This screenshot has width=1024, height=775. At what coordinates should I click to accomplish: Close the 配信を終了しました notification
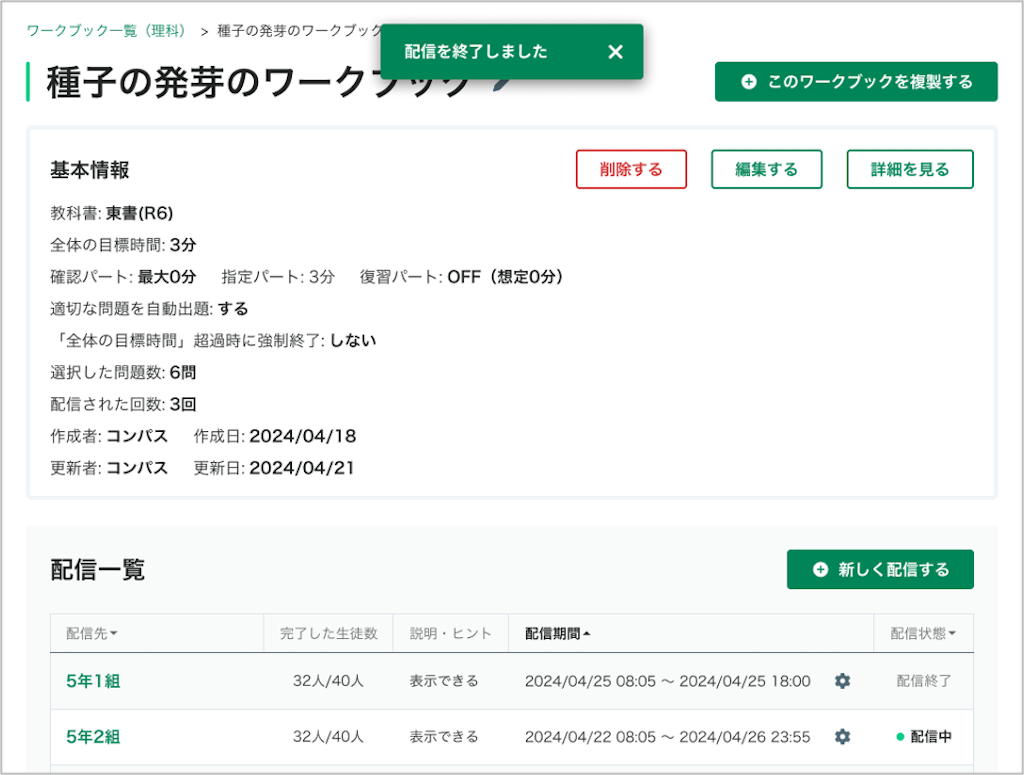click(x=615, y=52)
